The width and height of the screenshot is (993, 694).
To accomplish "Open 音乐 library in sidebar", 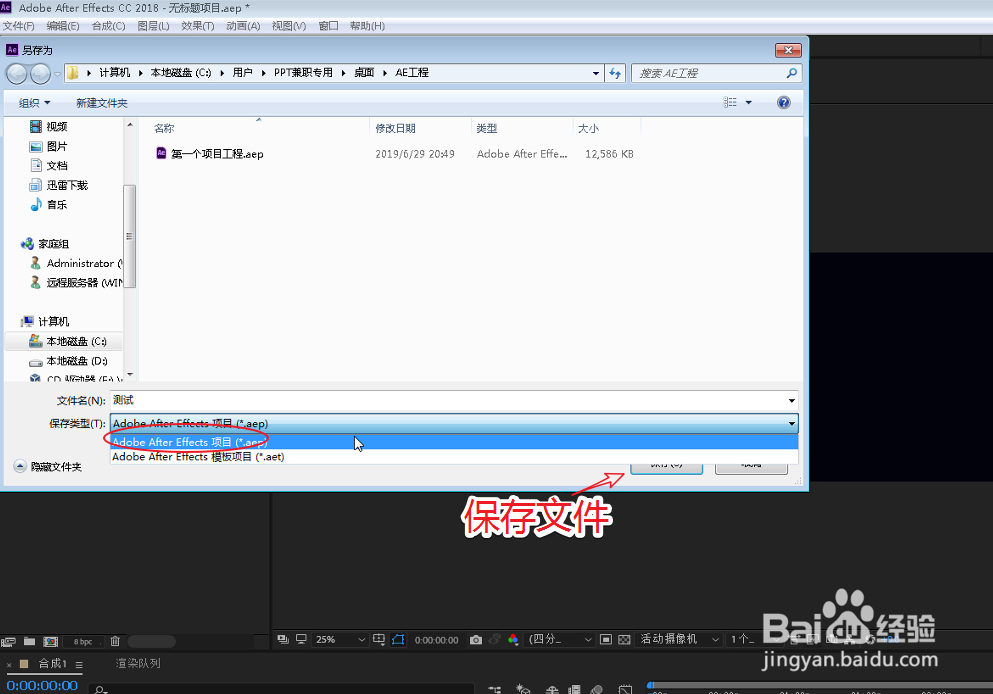I will 49,205.
